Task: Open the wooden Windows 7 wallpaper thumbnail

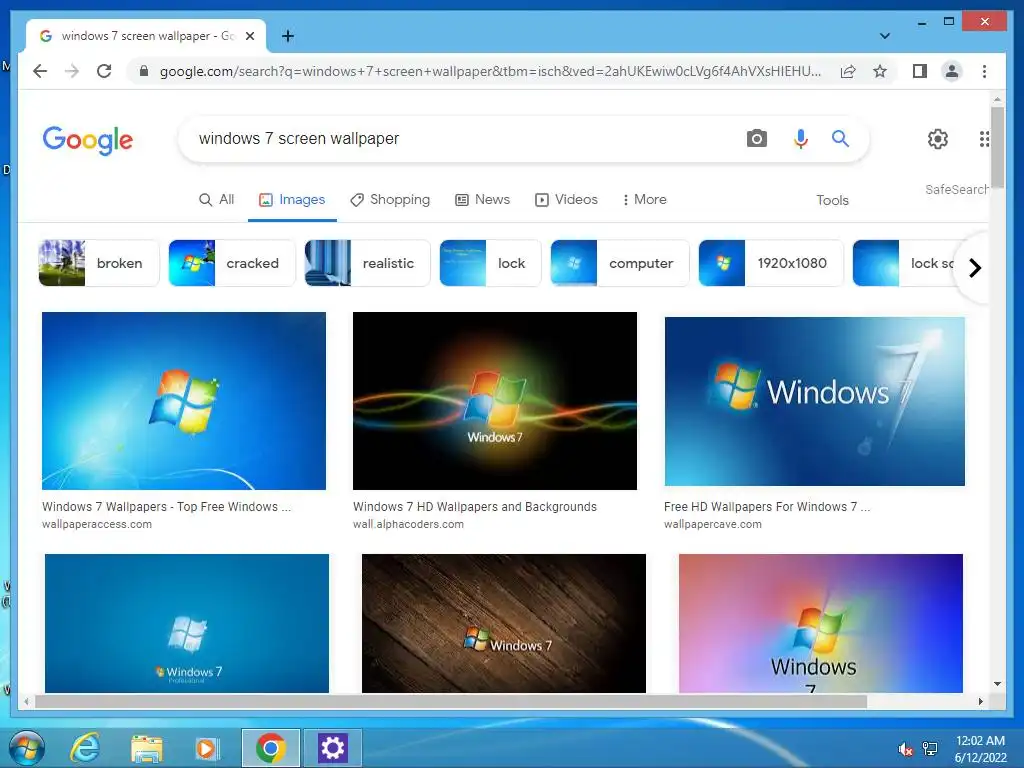Action: (x=504, y=623)
